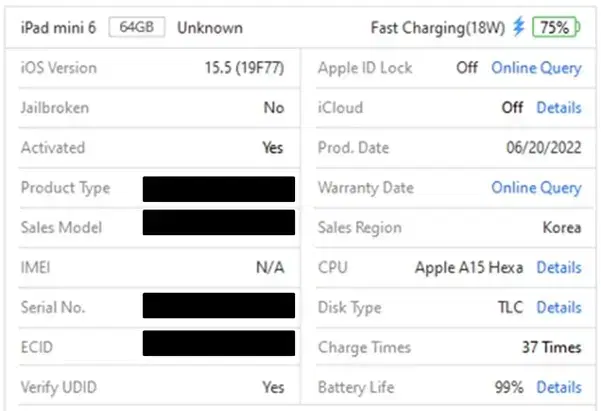Image resolution: width=601 pixels, height=411 pixels.
Task: Click the iPad mini 6 device name
Action: tap(58, 28)
